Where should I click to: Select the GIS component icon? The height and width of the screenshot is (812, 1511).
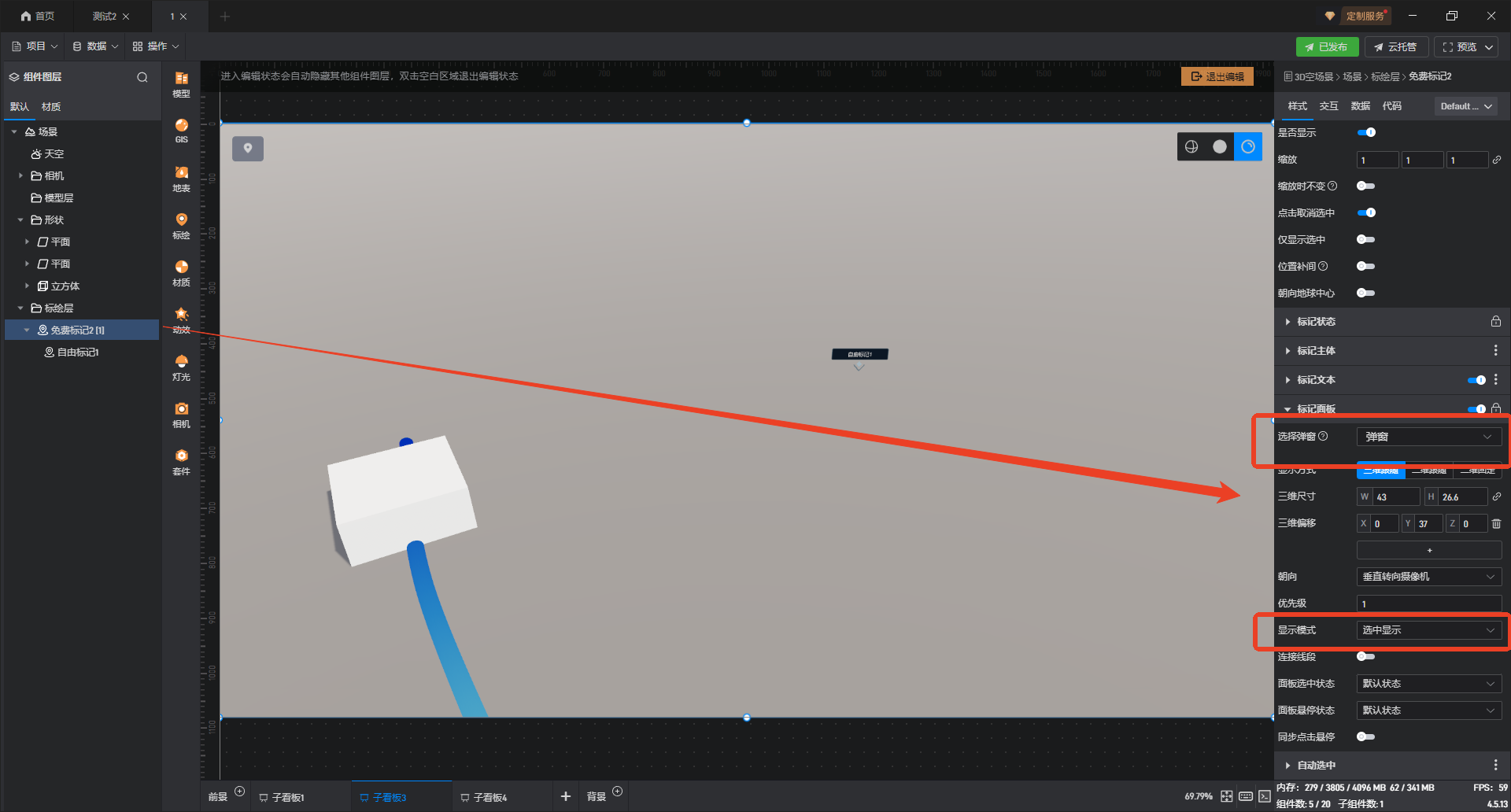click(x=181, y=130)
